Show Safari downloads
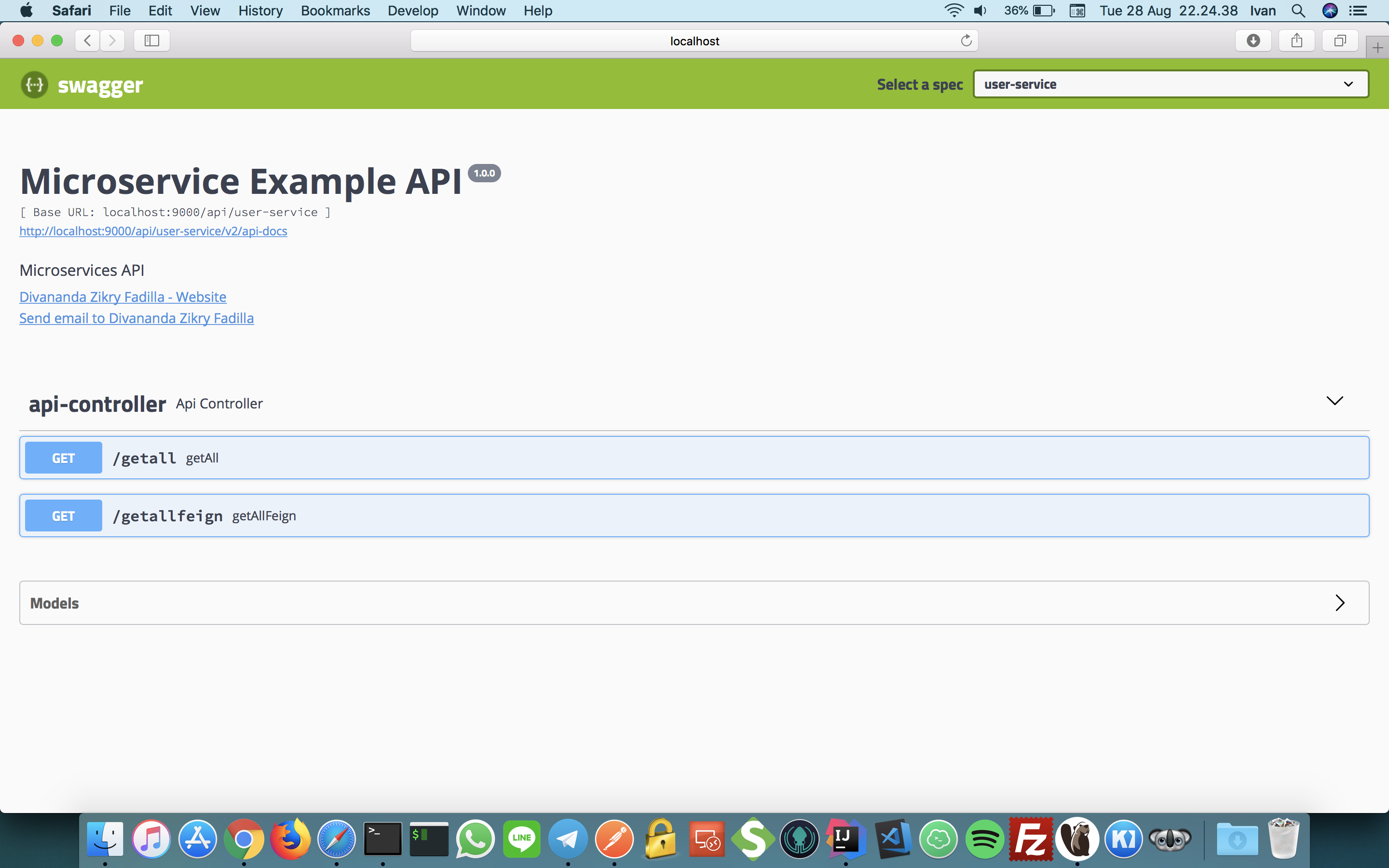This screenshot has height=868, width=1389. point(1253,40)
